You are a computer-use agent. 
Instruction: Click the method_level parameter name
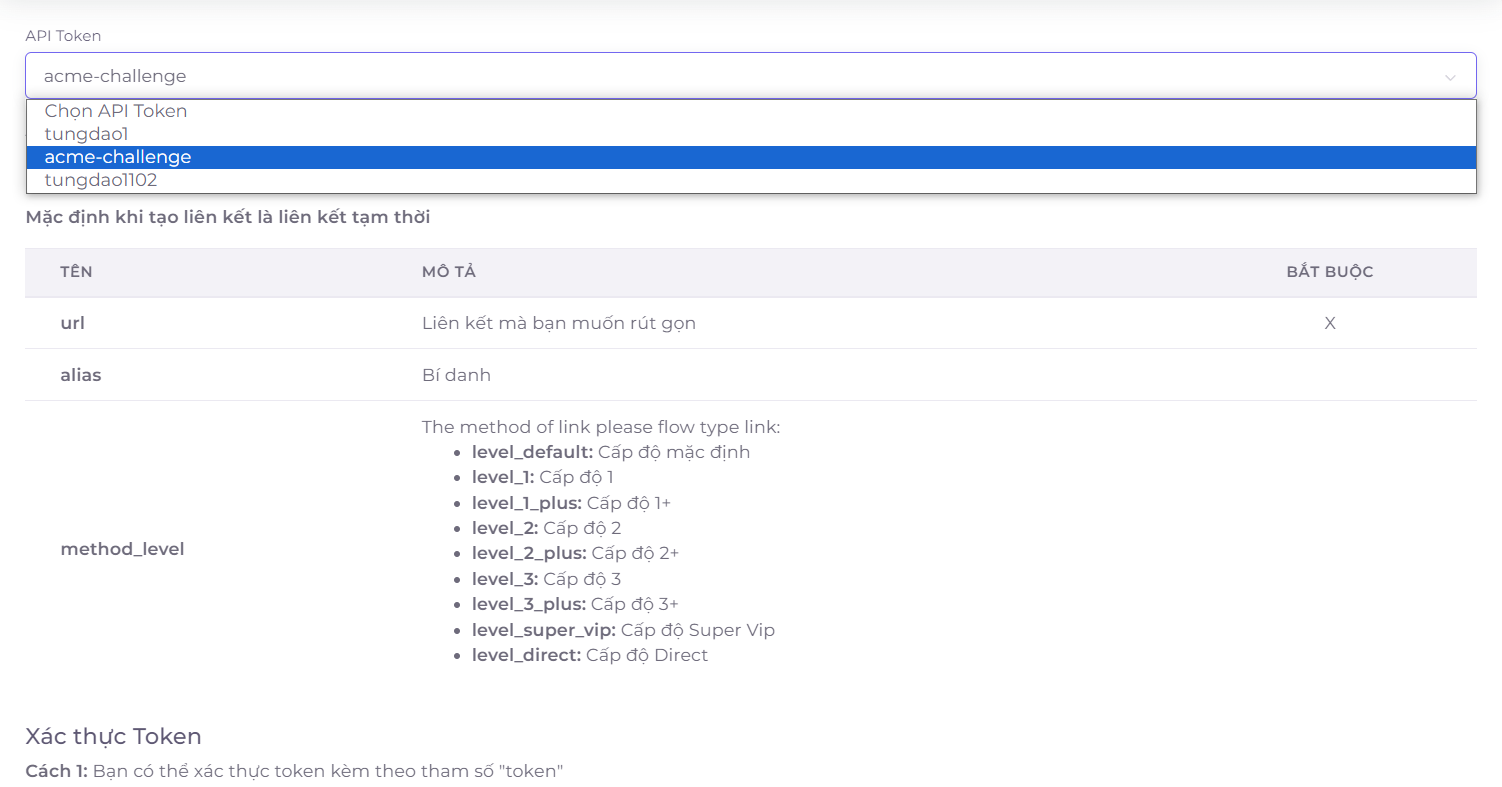(122, 549)
